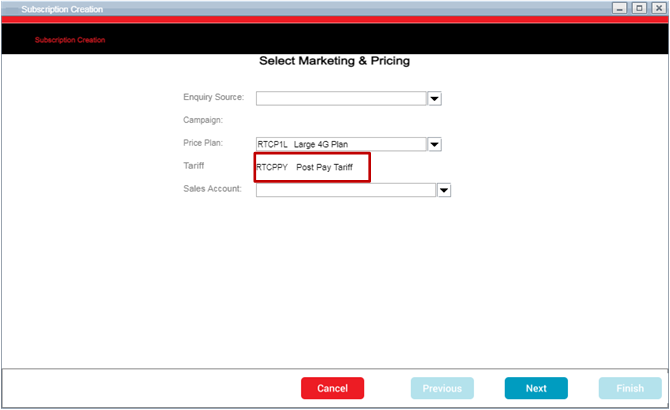The width and height of the screenshot is (670, 410).
Task: Select the Price Plan field showing RTCP1L
Action: [x=341, y=144]
